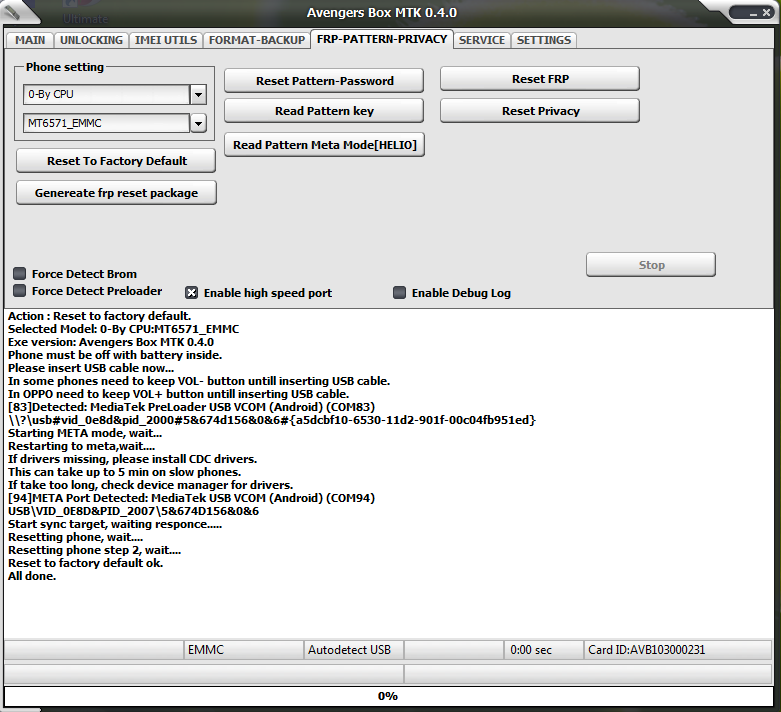
Task: Switch to the UNLOCKING tab
Action: [91, 40]
